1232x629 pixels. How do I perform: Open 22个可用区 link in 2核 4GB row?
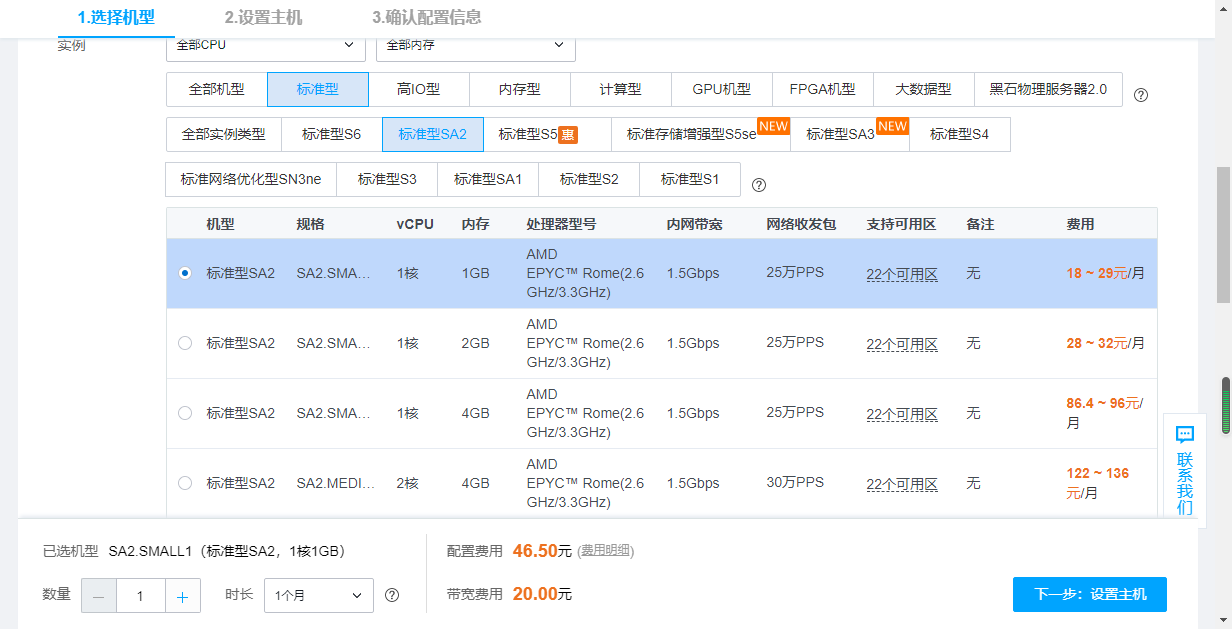[902, 484]
